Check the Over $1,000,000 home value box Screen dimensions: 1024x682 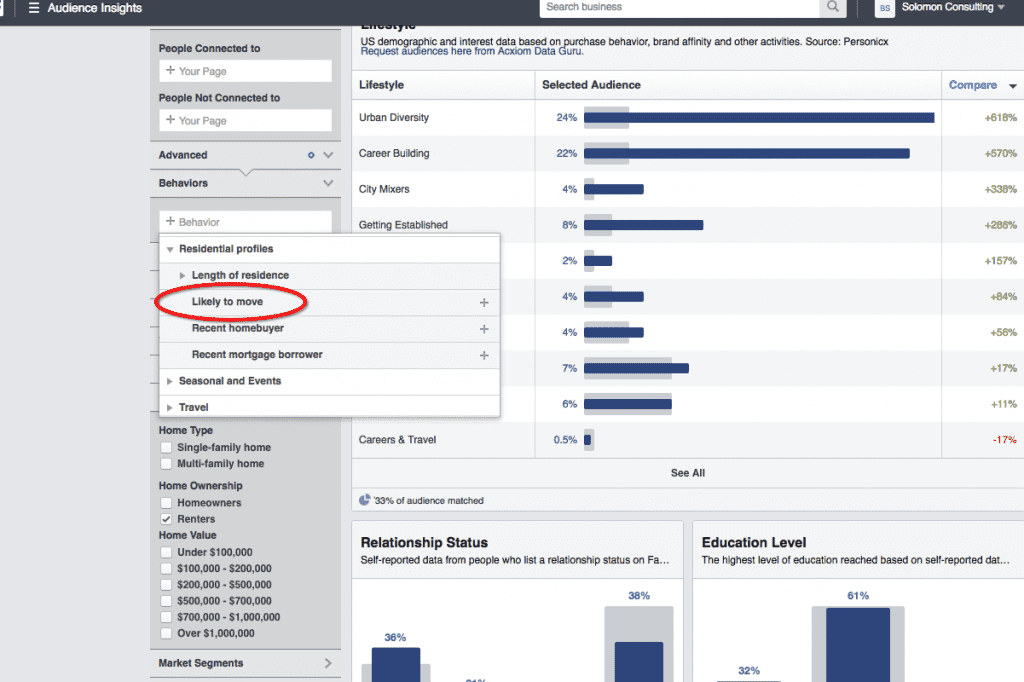click(166, 633)
